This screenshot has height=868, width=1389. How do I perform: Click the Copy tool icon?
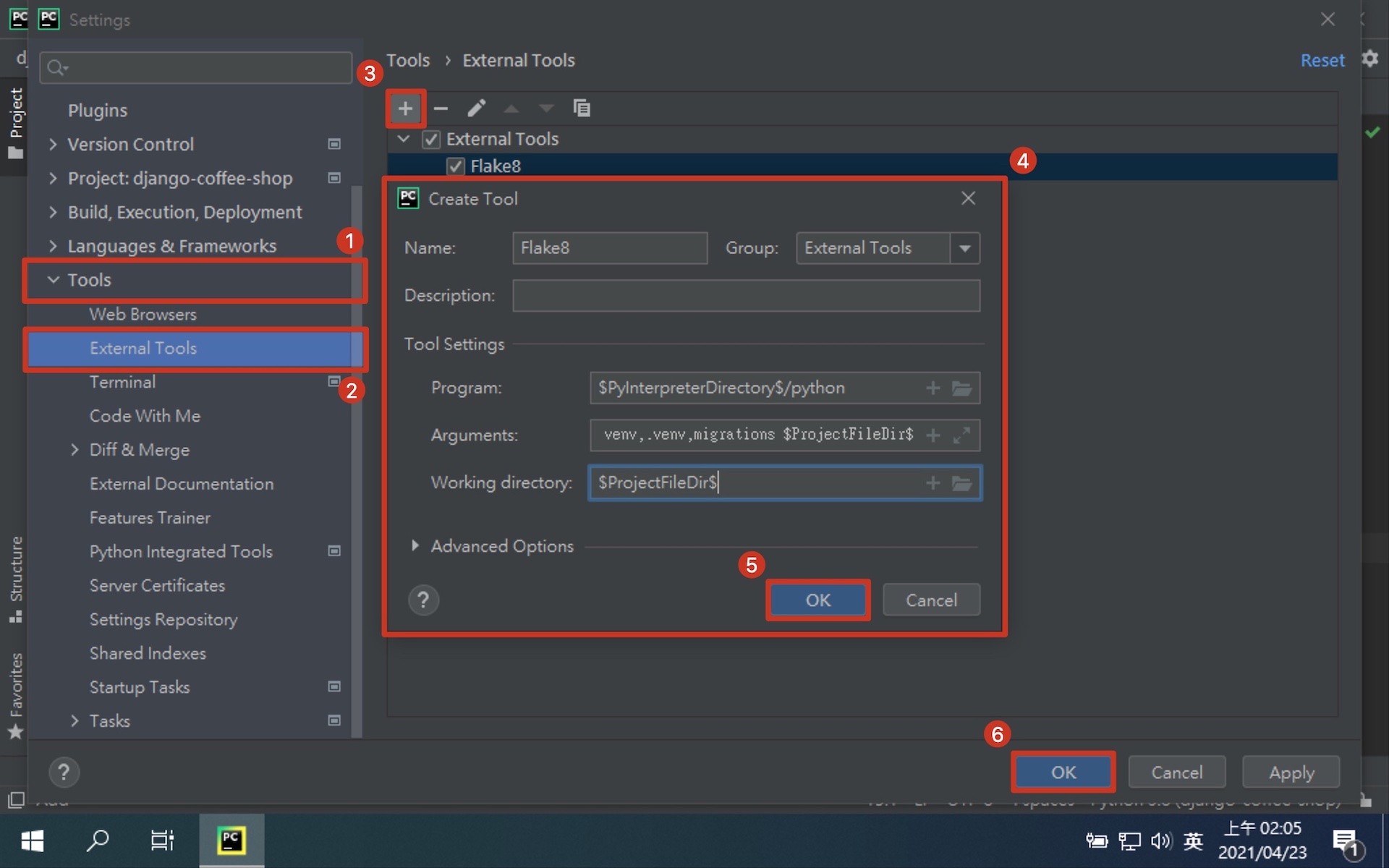click(x=582, y=109)
